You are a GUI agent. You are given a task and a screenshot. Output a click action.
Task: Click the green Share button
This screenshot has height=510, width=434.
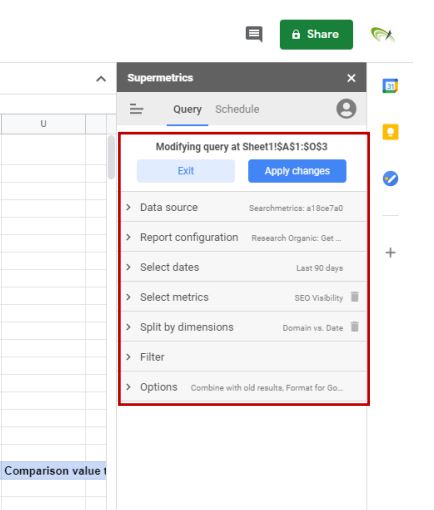click(x=316, y=35)
